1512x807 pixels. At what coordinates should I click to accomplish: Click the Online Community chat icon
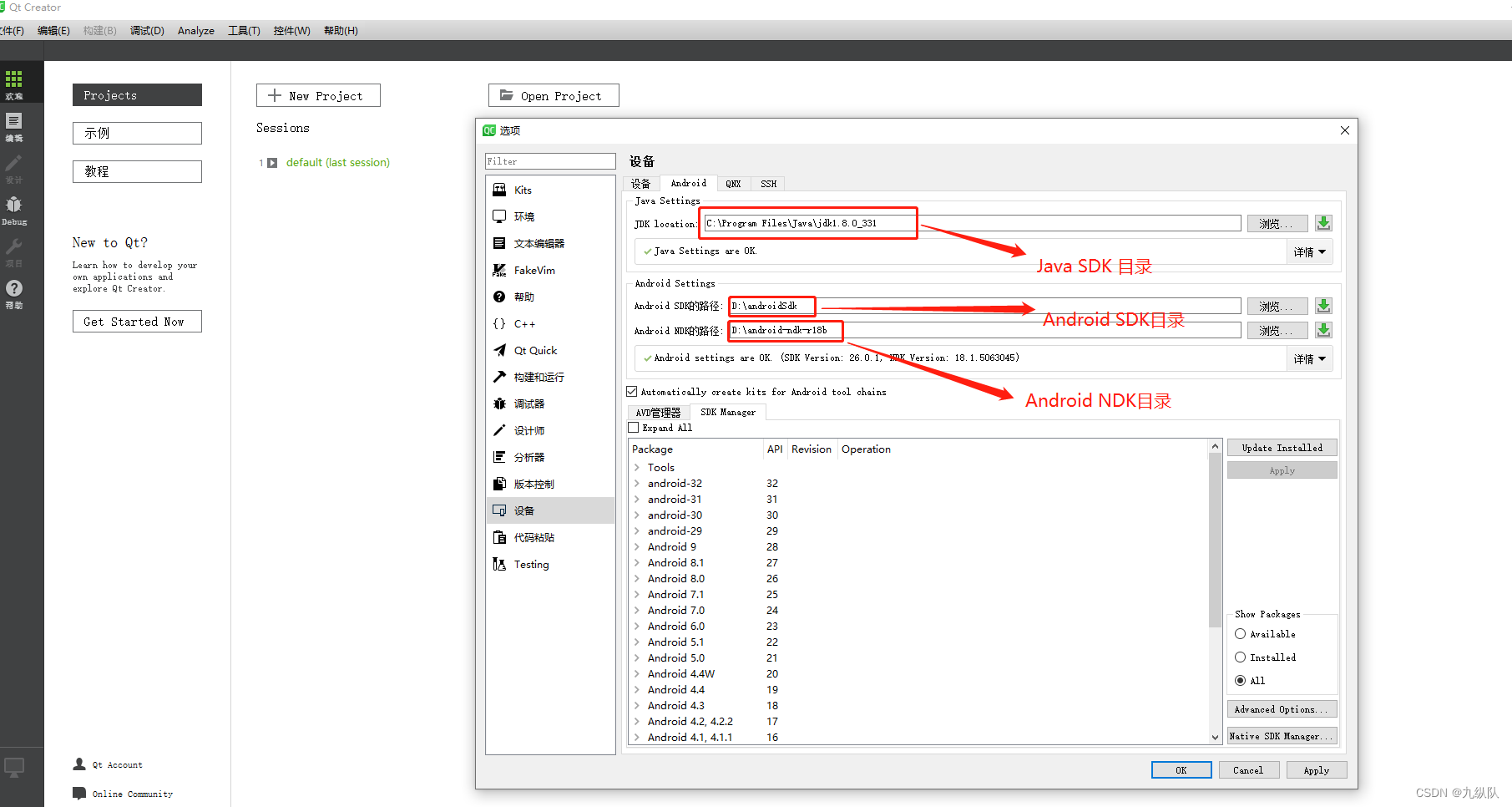79,793
